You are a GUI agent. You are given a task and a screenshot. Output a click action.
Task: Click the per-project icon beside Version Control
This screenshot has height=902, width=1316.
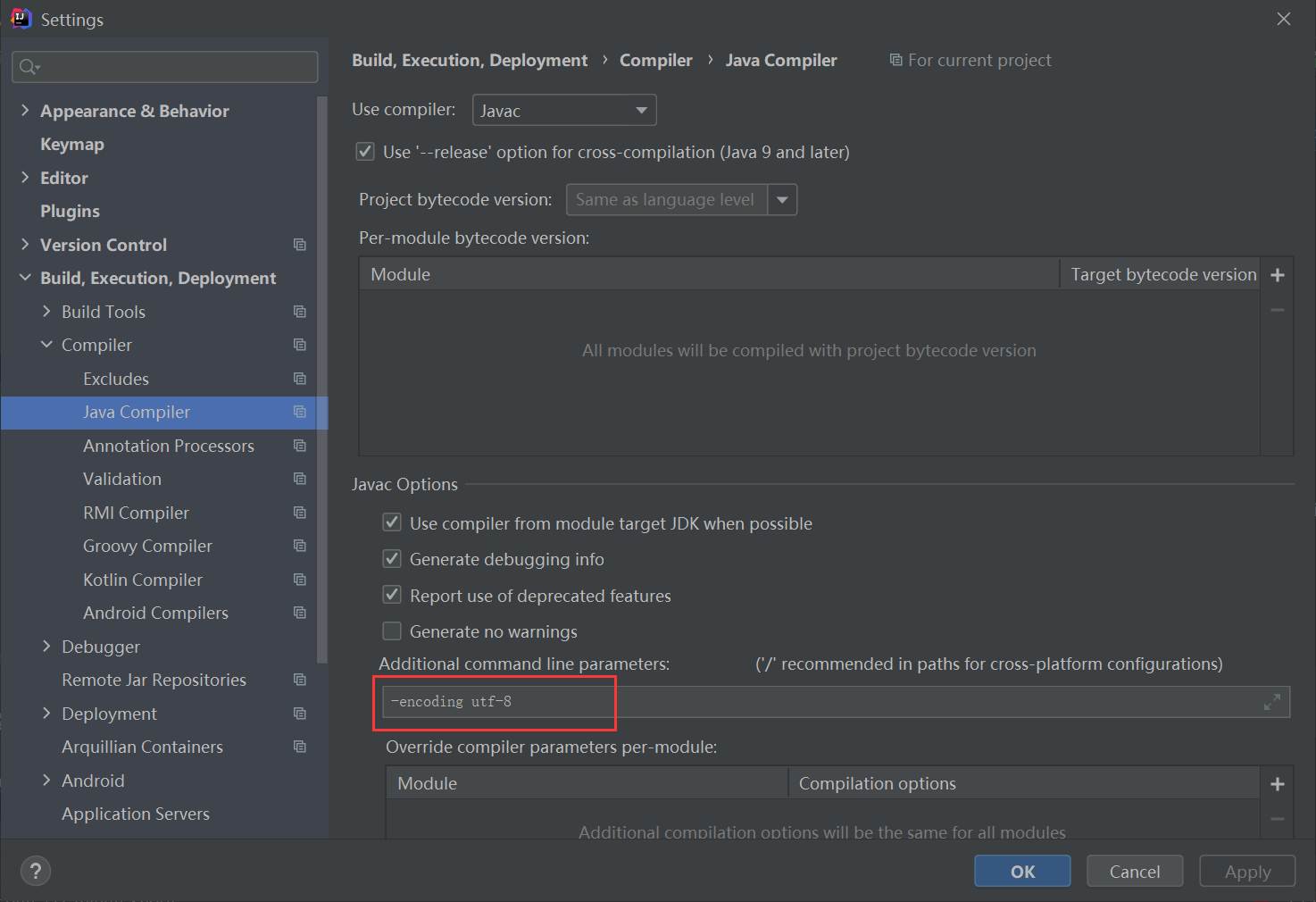[x=300, y=245]
